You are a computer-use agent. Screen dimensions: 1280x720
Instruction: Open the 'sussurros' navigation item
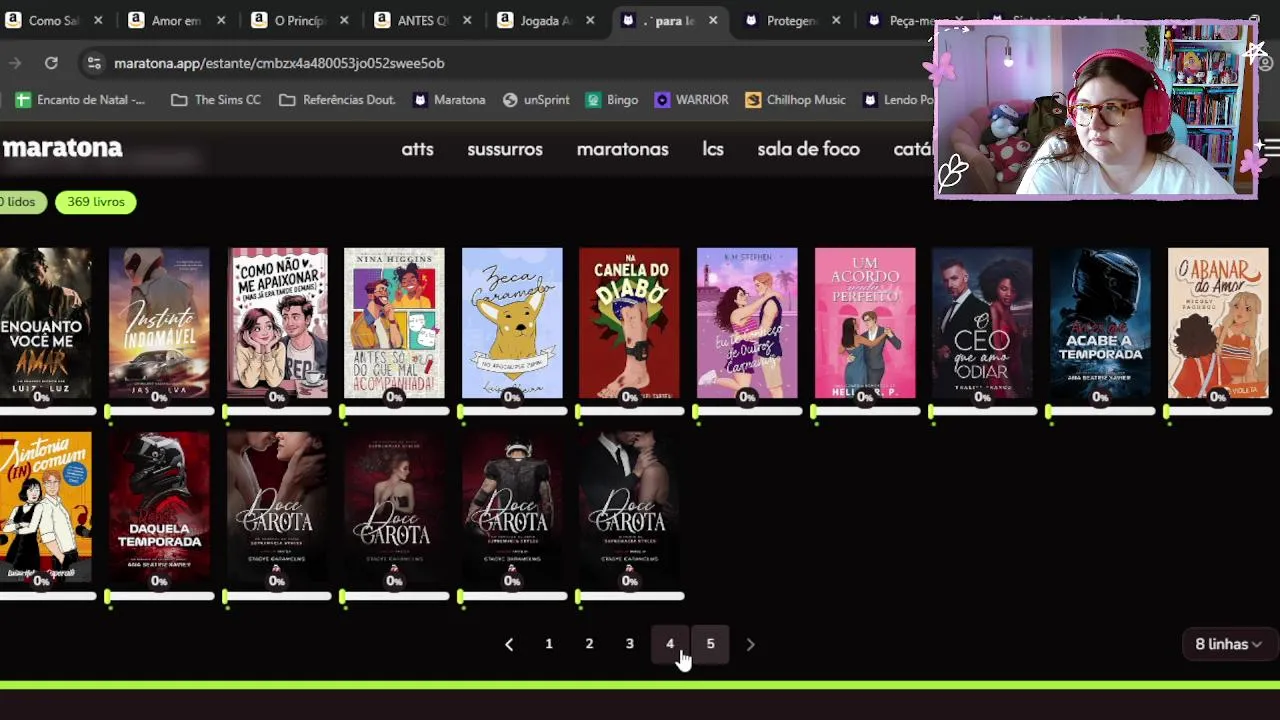click(505, 149)
